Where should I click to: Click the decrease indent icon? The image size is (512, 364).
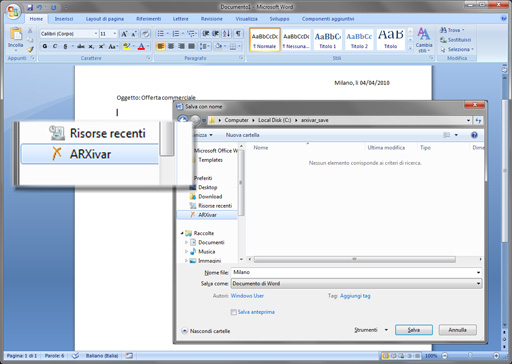(206, 34)
